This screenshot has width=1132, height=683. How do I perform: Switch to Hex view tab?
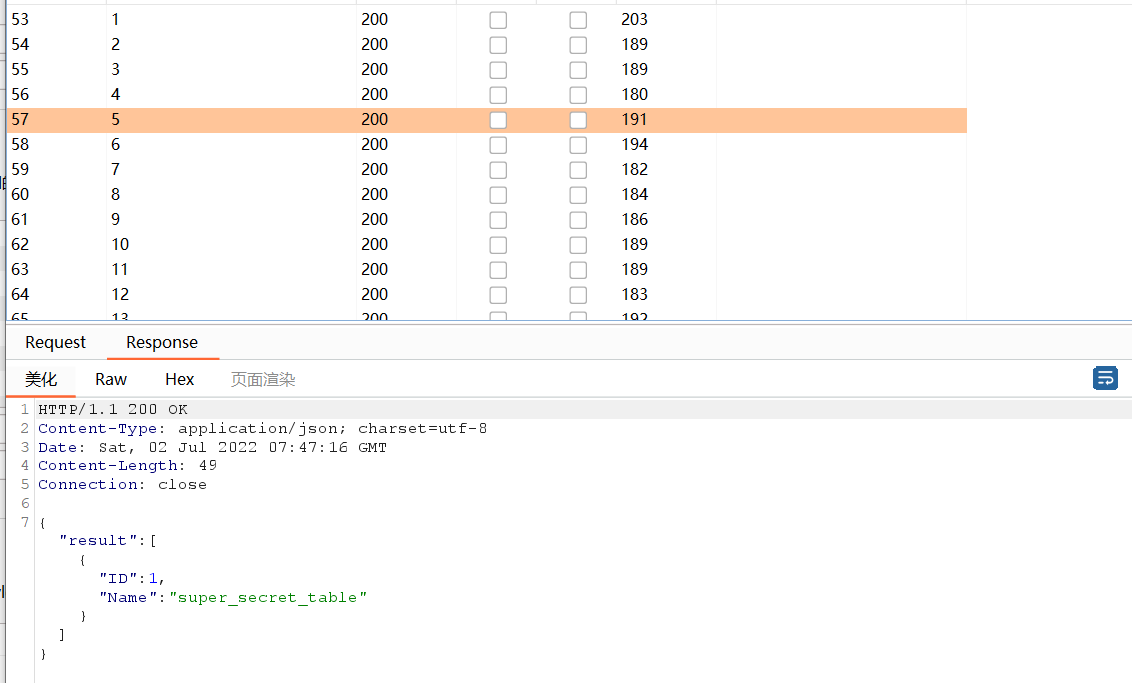(180, 379)
